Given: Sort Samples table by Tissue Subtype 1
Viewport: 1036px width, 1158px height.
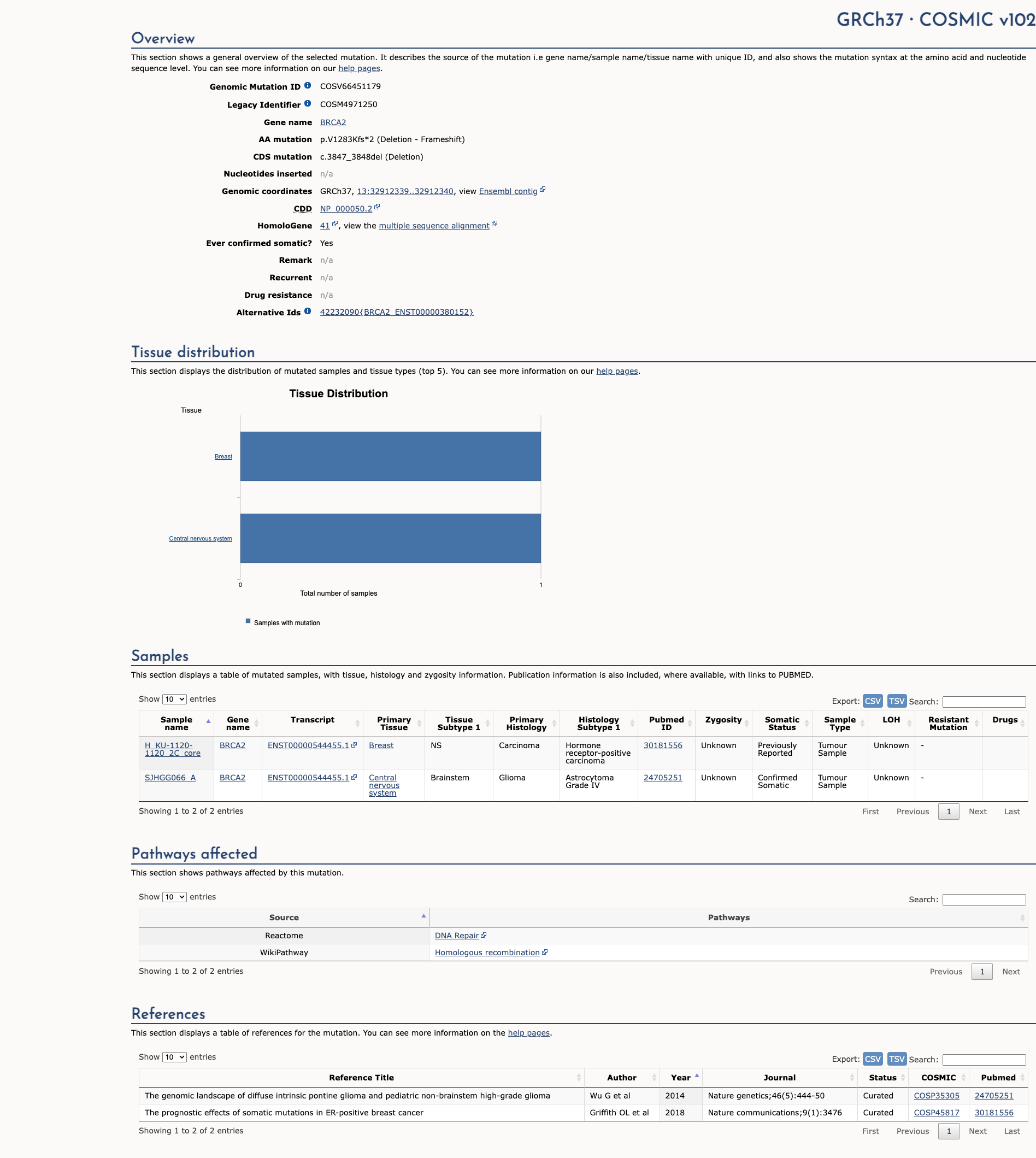Looking at the screenshot, I should (459, 724).
